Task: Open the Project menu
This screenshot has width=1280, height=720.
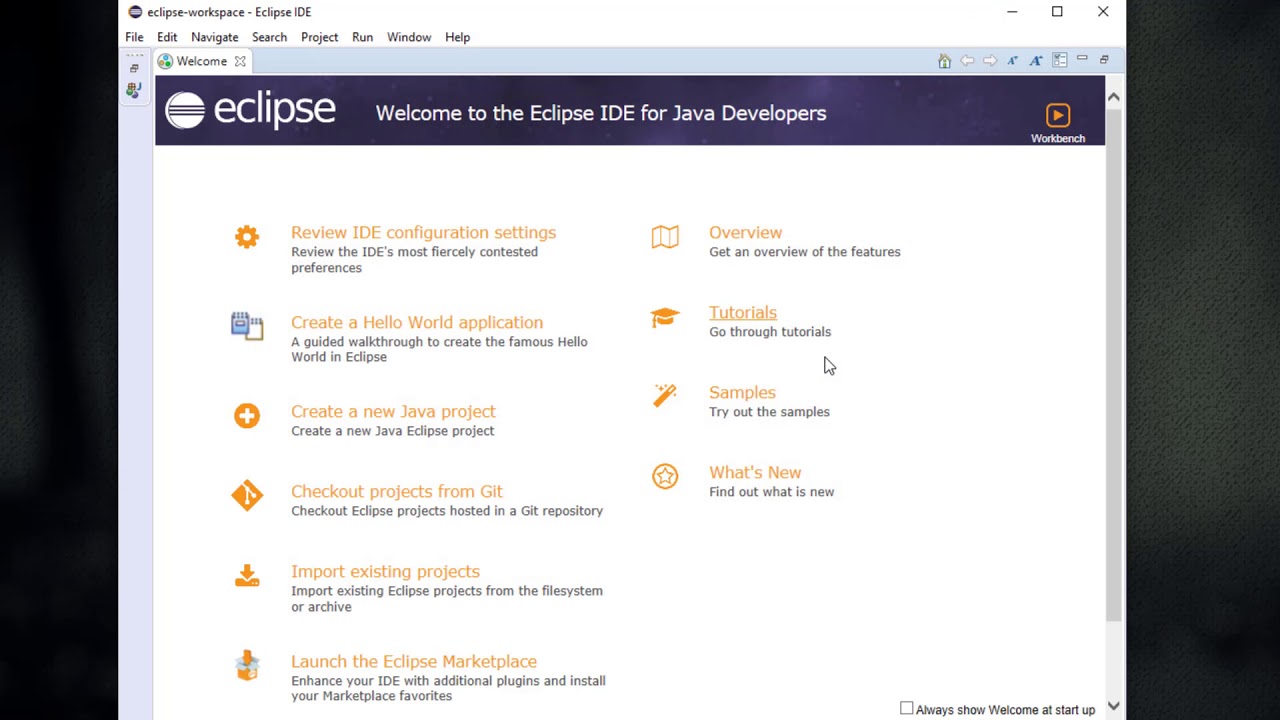Action: click(x=320, y=37)
